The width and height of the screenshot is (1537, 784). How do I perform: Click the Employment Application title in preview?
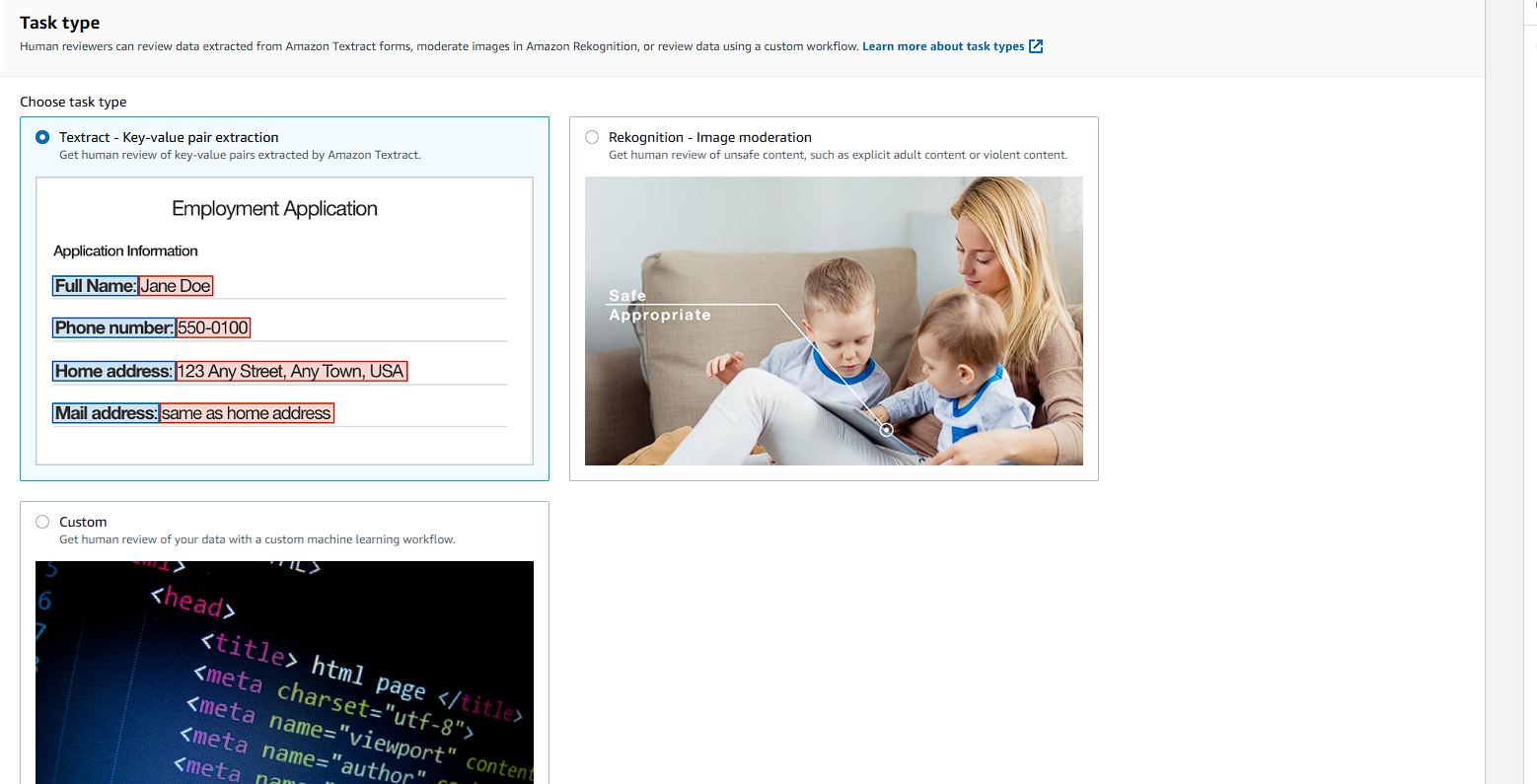[274, 208]
